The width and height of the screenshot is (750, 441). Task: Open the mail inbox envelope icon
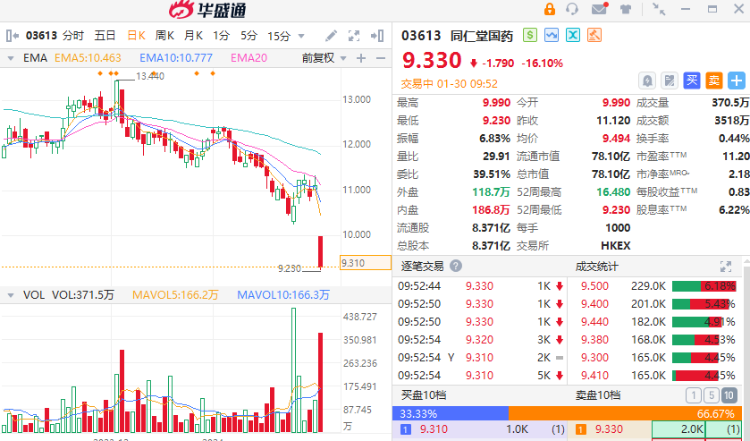tap(599, 9)
